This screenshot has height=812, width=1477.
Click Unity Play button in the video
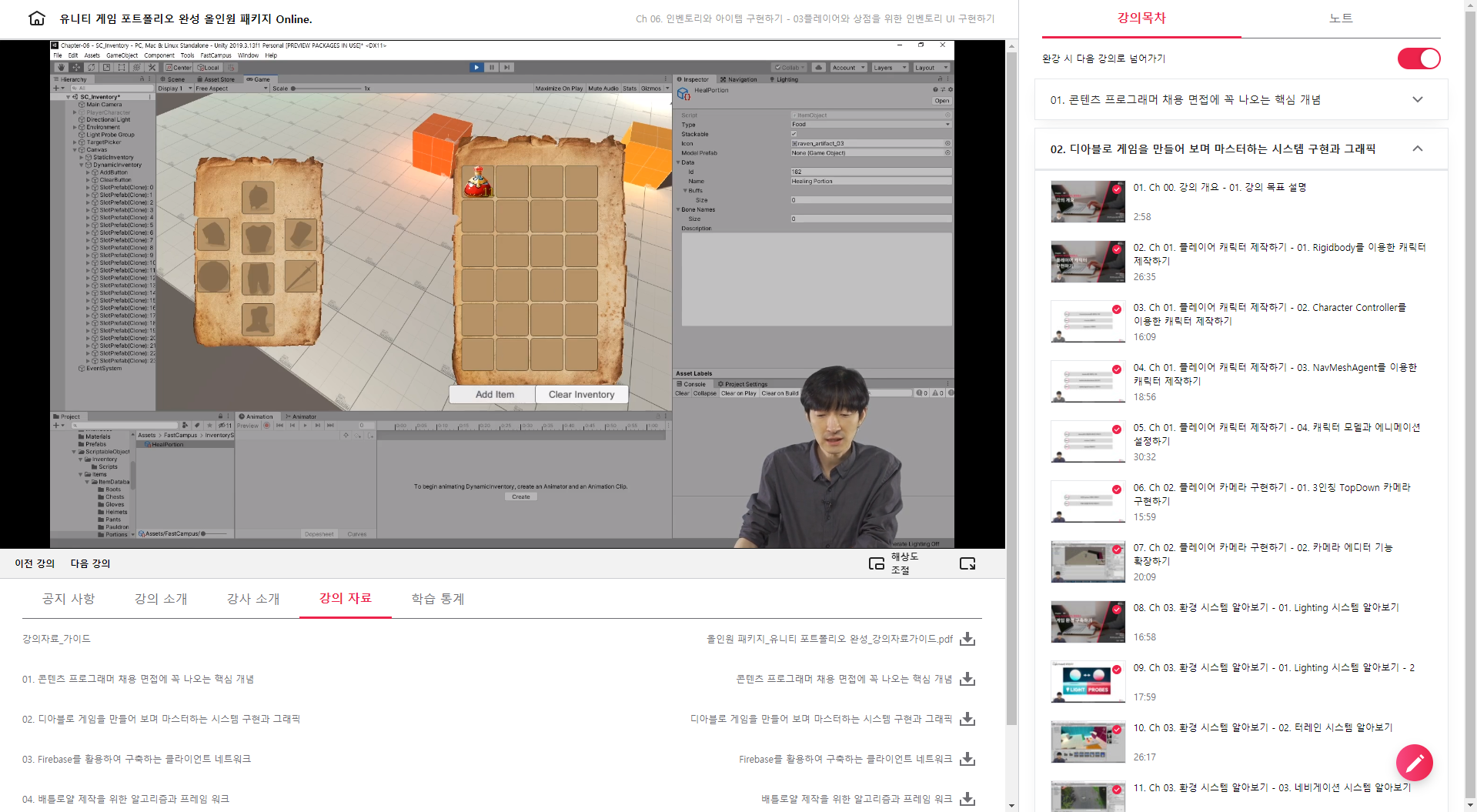476,67
